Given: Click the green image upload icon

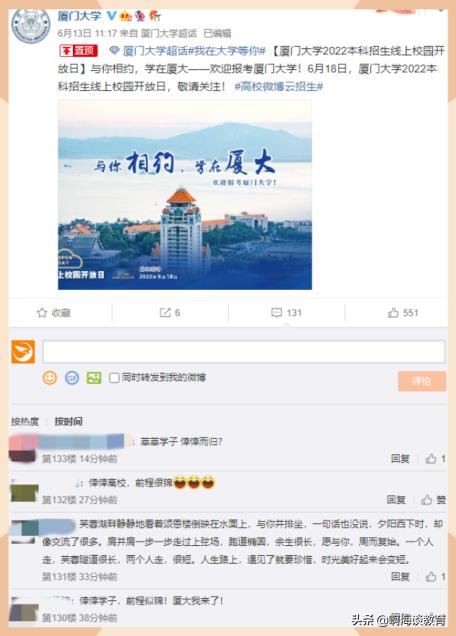Looking at the screenshot, I should coord(94,378).
